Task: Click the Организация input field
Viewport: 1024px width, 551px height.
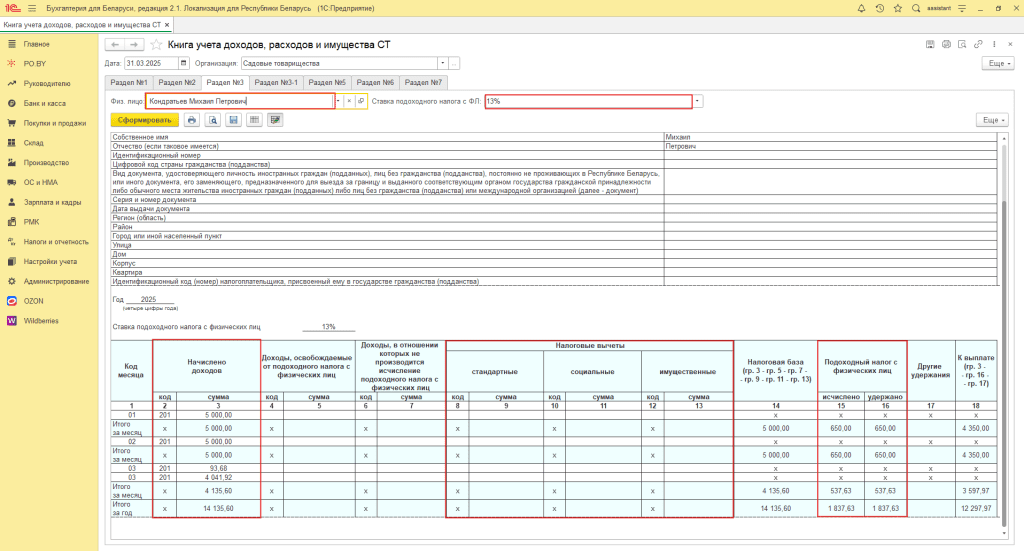Action: 339,63
